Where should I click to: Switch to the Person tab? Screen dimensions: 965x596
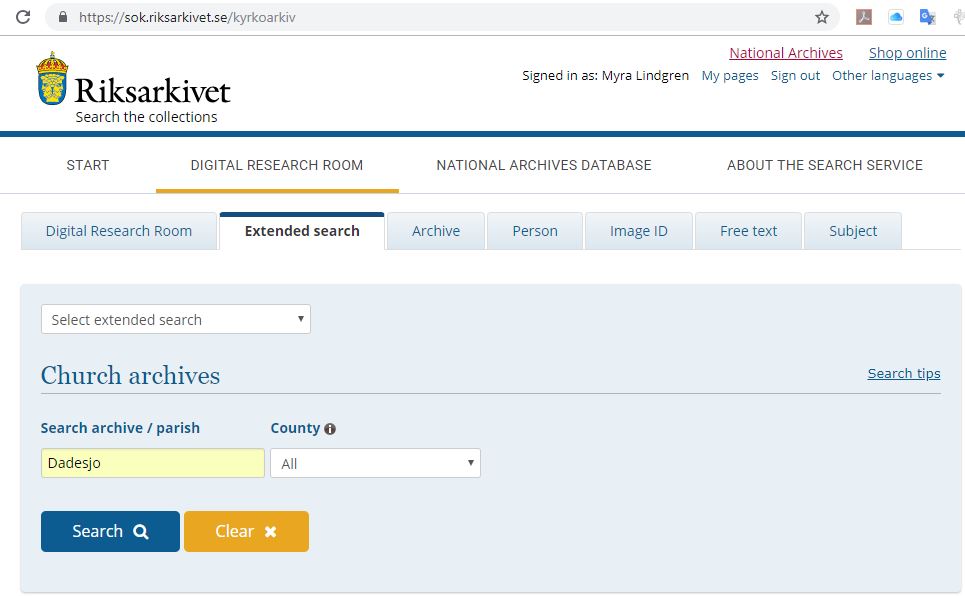(535, 231)
